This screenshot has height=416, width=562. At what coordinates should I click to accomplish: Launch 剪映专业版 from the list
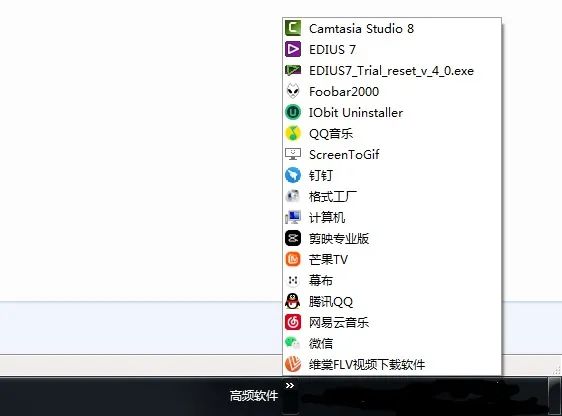(392, 238)
